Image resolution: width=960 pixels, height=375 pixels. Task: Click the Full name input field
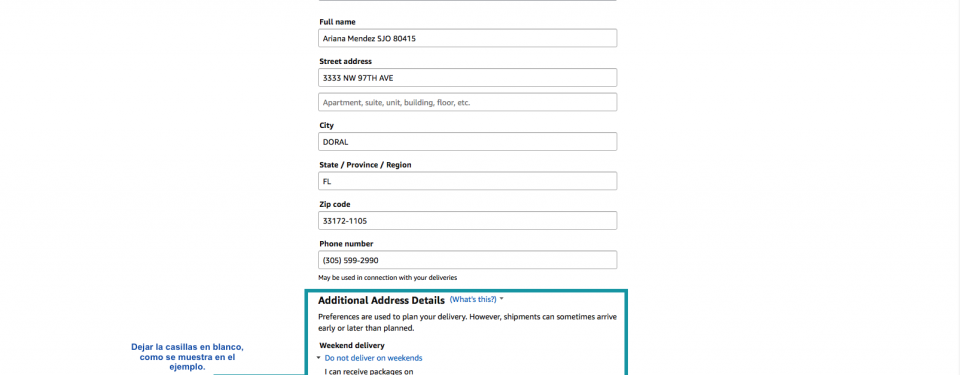pyautogui.click(x=467, y=38)
